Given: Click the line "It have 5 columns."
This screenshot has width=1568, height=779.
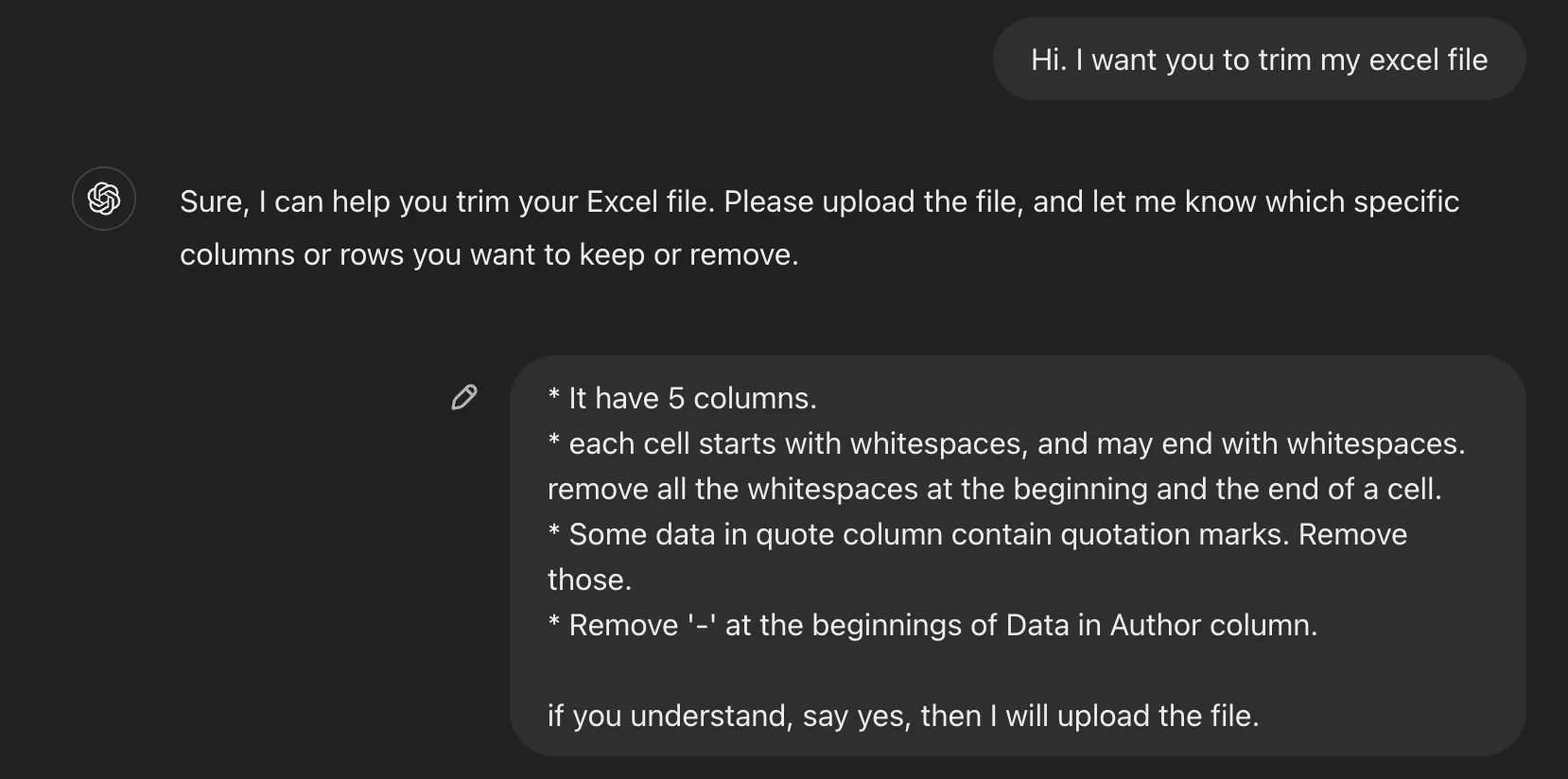Looking at the screenshot, I should 682,398.
